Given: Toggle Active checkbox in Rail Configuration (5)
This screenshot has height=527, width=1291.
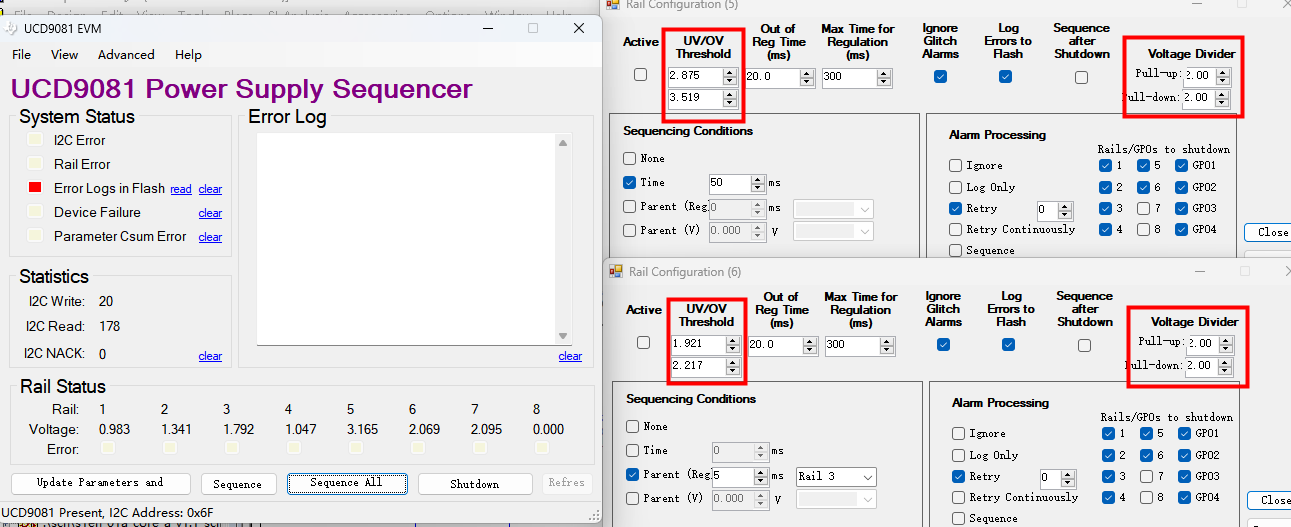Looking at the screenshot, I should tap(640, 75).
